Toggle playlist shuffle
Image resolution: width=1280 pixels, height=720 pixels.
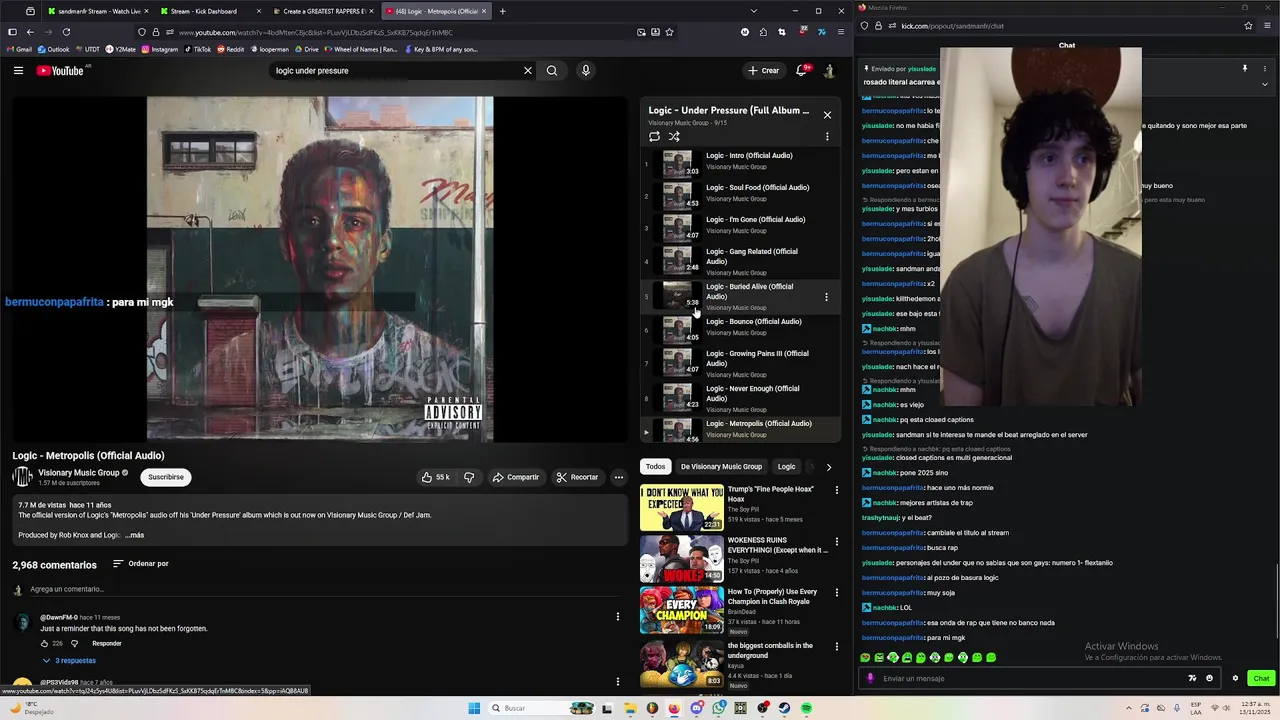tap(674, 137)
